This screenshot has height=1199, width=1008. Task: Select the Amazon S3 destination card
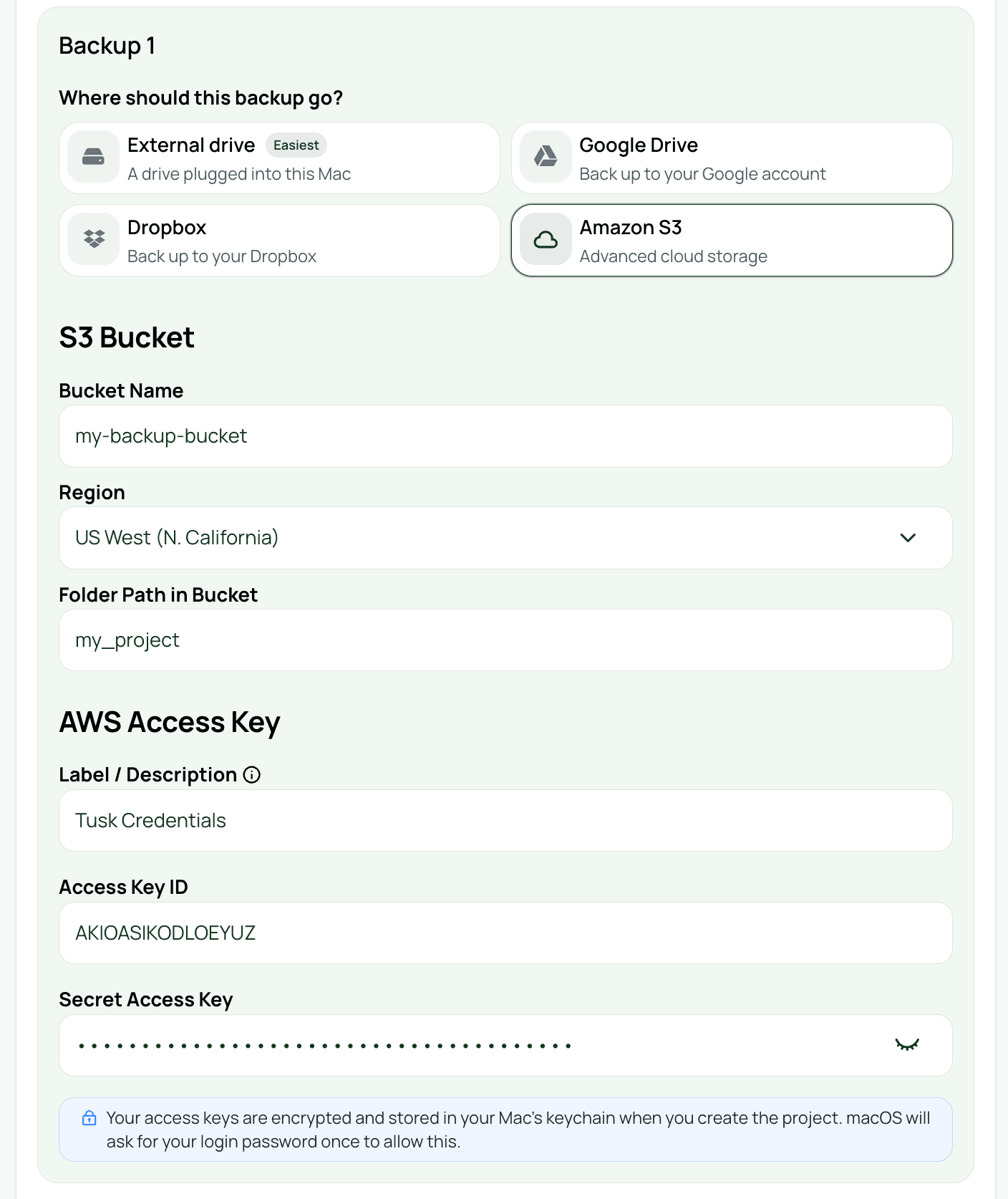[x=732, y=240]
